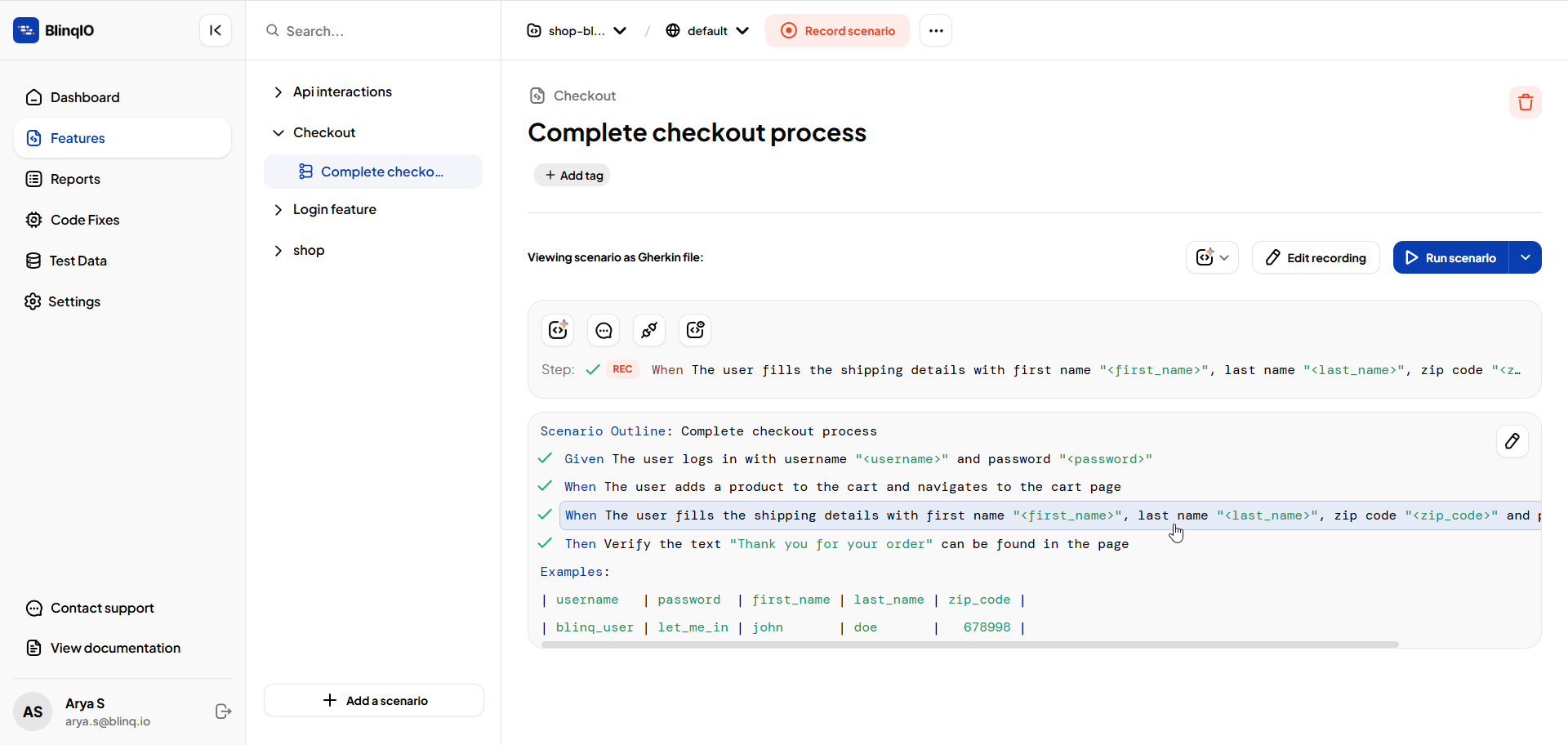Start Record scenario

[x=837, y=31]
